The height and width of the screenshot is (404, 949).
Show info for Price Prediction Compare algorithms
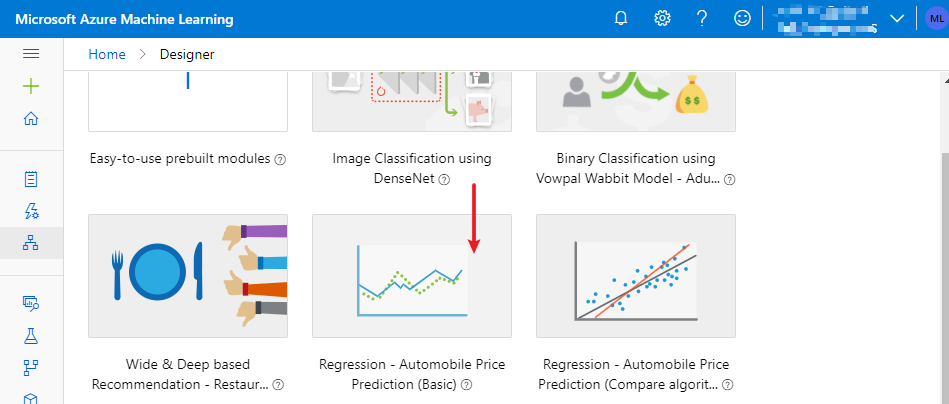[x=728, y=385]
